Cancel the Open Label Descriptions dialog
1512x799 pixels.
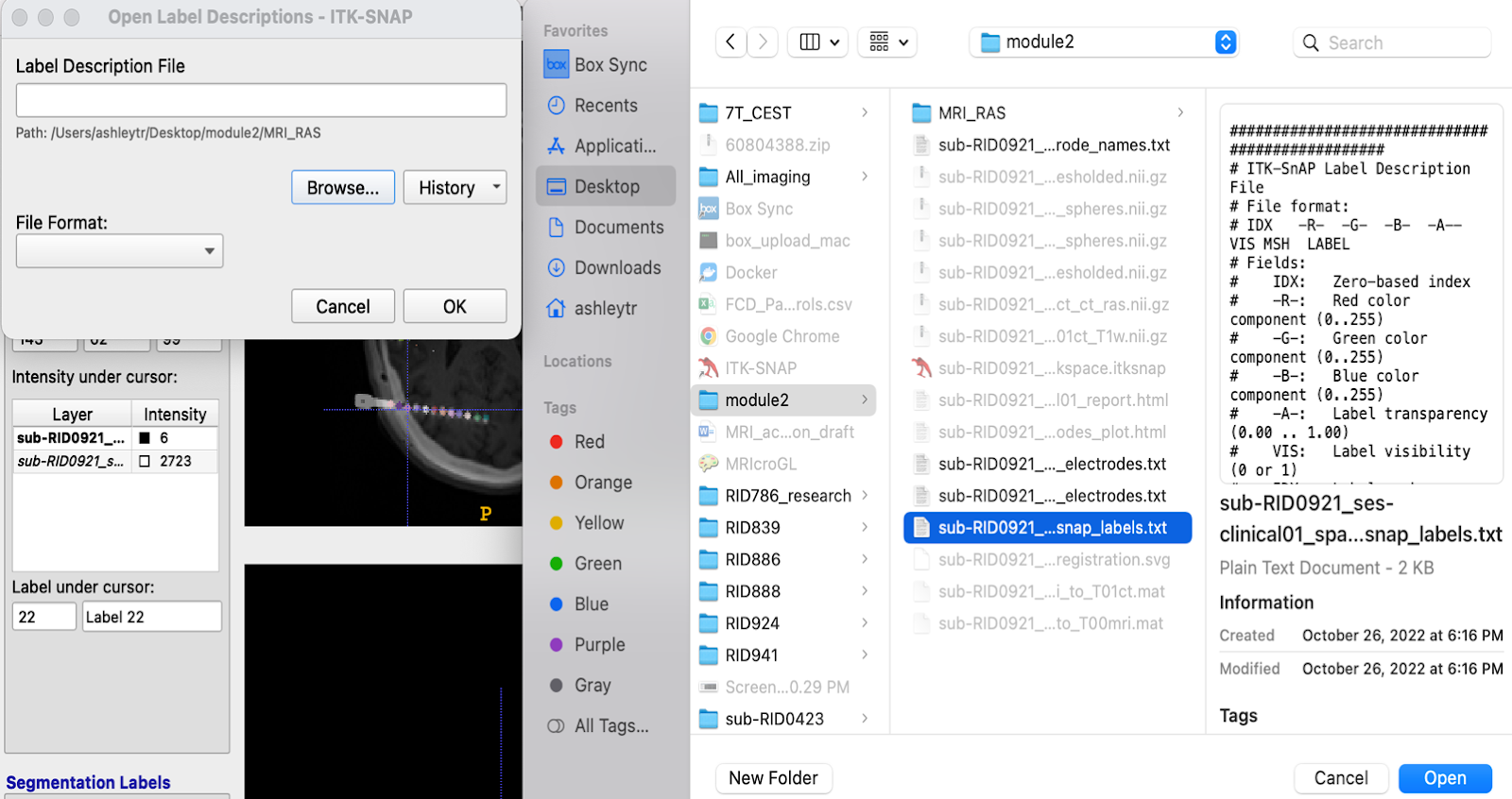click(x=343, y=306)
